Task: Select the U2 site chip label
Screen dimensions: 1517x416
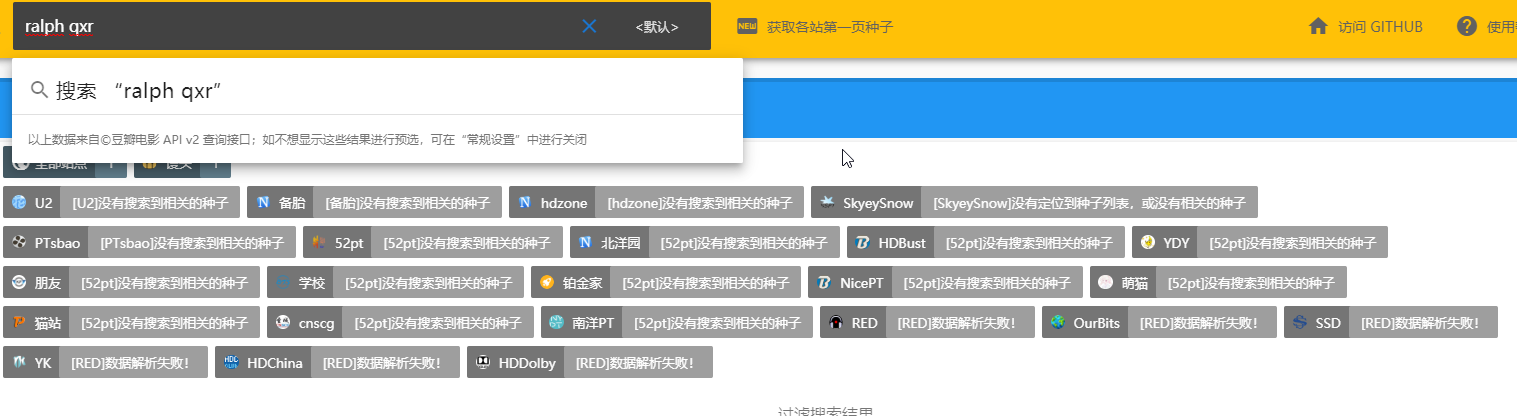Action: (44, 203)
